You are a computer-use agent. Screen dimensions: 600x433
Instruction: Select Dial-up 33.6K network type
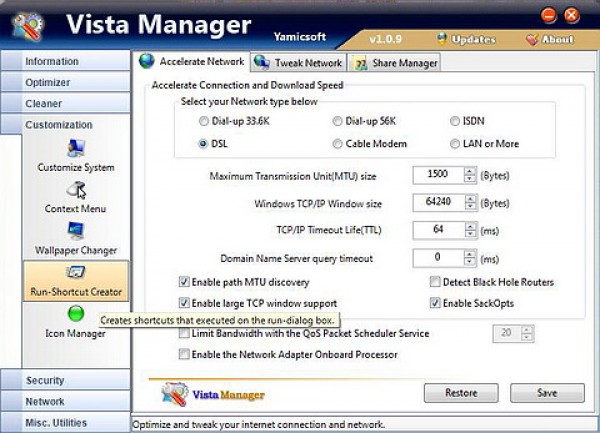tap(203, 121)
